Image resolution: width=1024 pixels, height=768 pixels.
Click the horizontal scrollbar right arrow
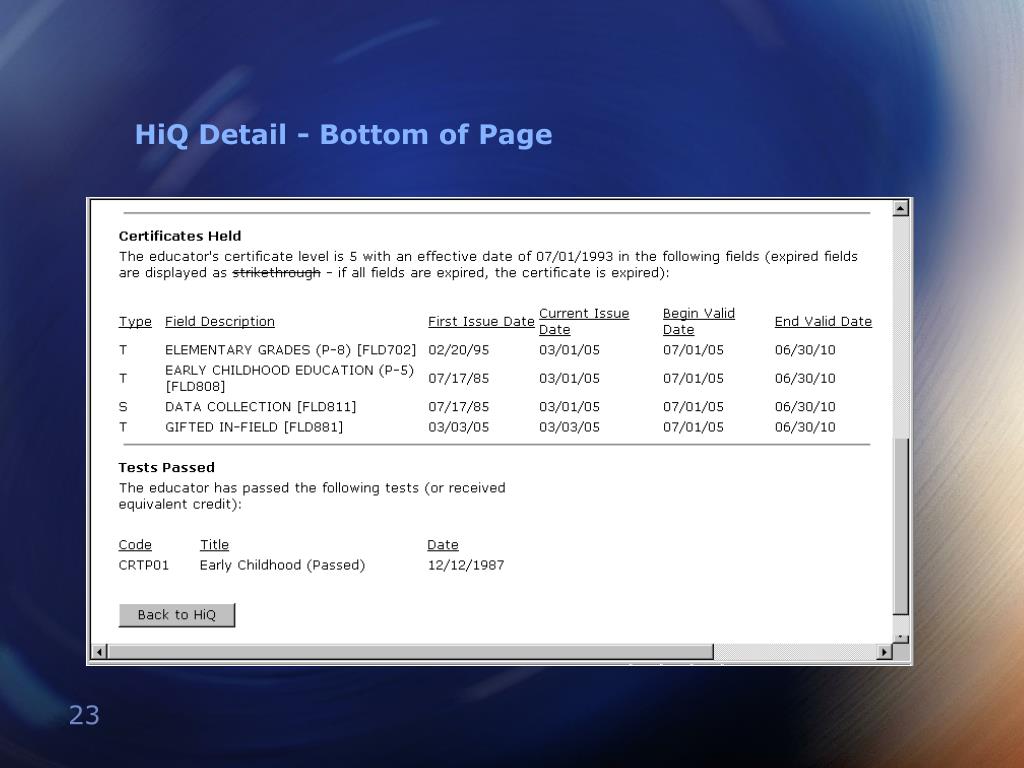click(x=884, y=652)
